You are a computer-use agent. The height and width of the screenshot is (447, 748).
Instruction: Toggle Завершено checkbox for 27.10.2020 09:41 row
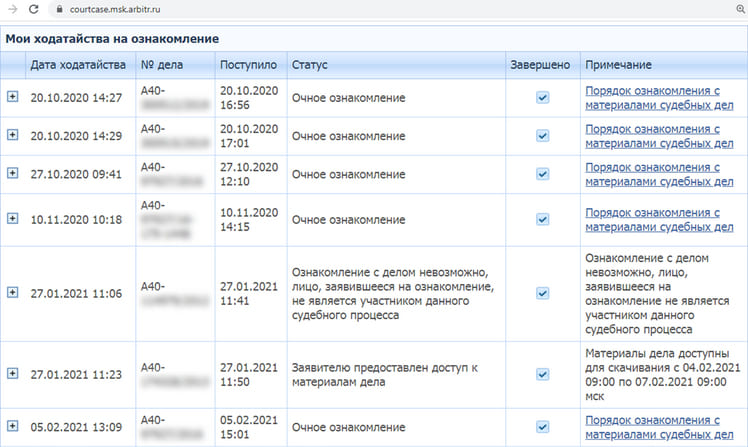542,174
